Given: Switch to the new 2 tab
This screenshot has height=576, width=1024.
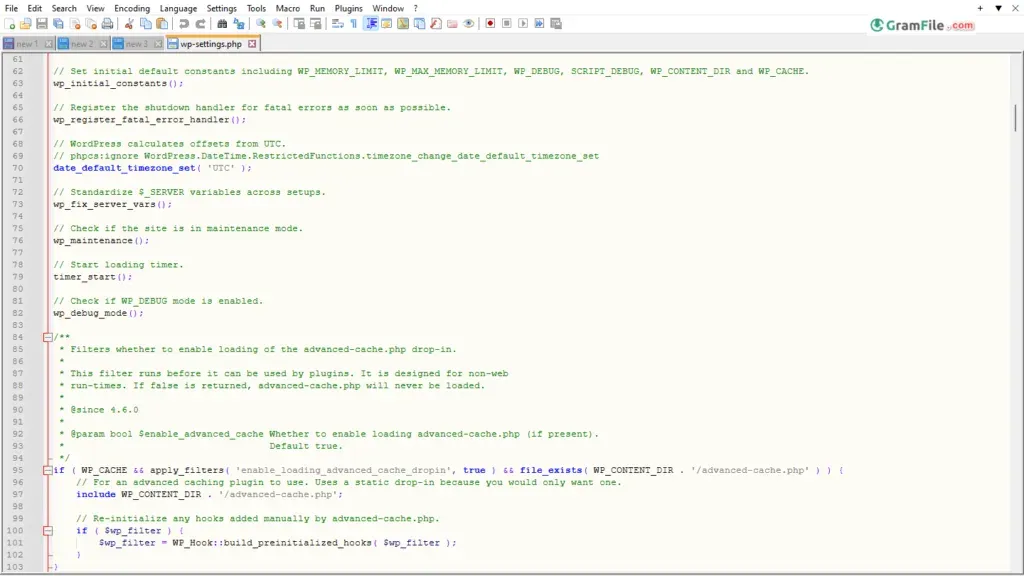Looking at the screenshot, I should coord(82,44).
